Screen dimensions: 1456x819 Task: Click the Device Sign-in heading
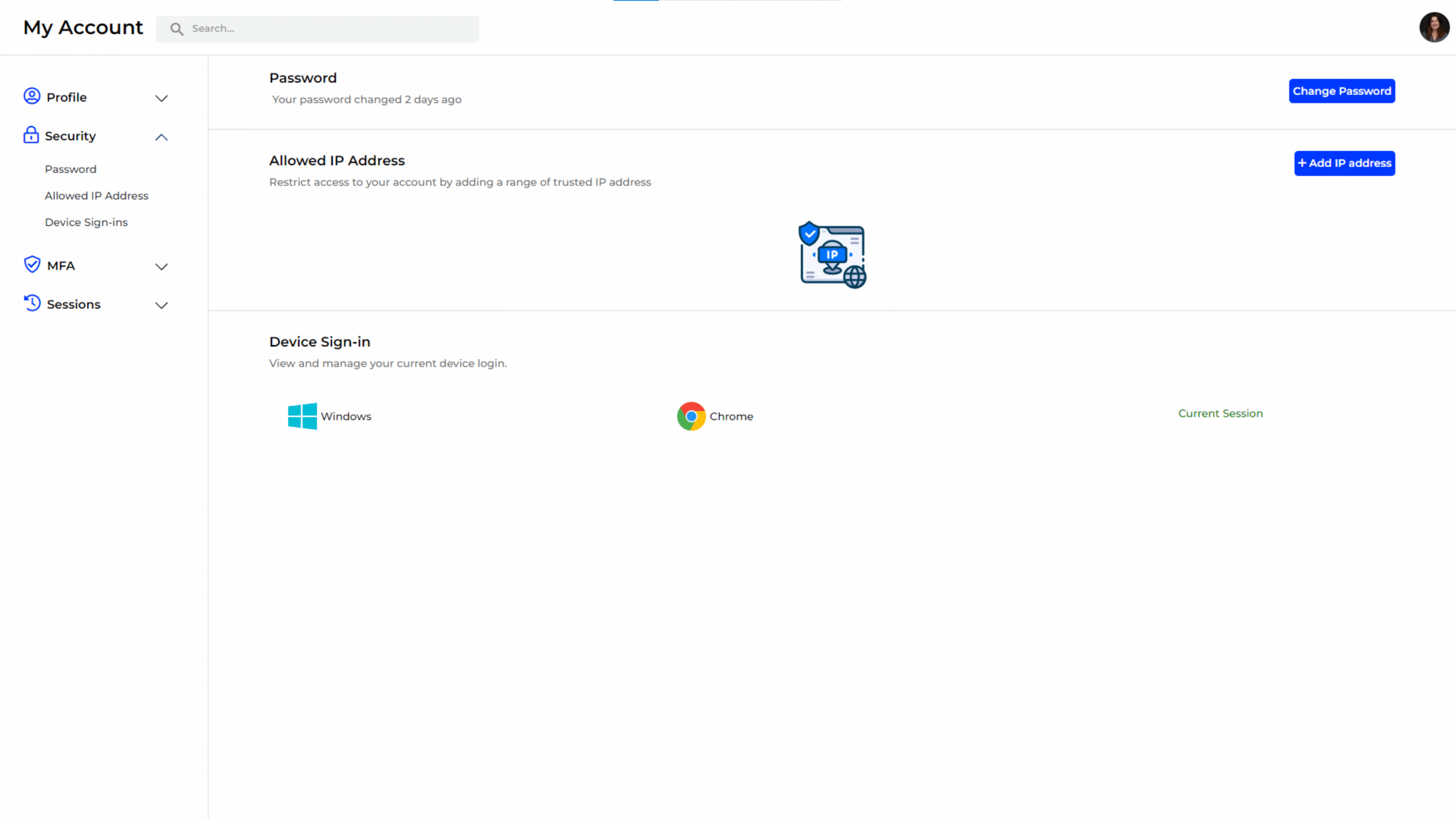click(x=320, y=342)
